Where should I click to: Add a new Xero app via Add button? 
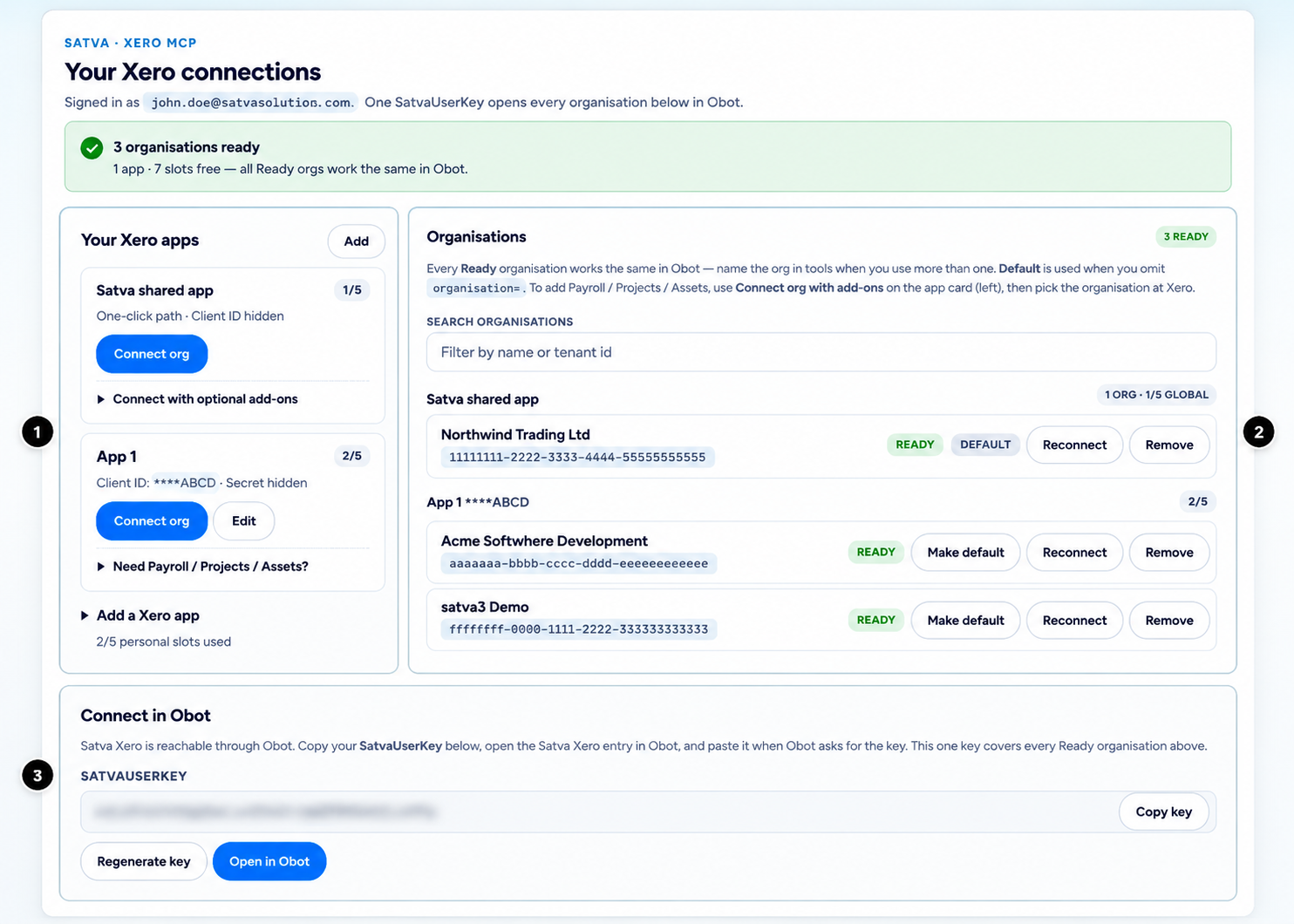(x=356, y=241)
